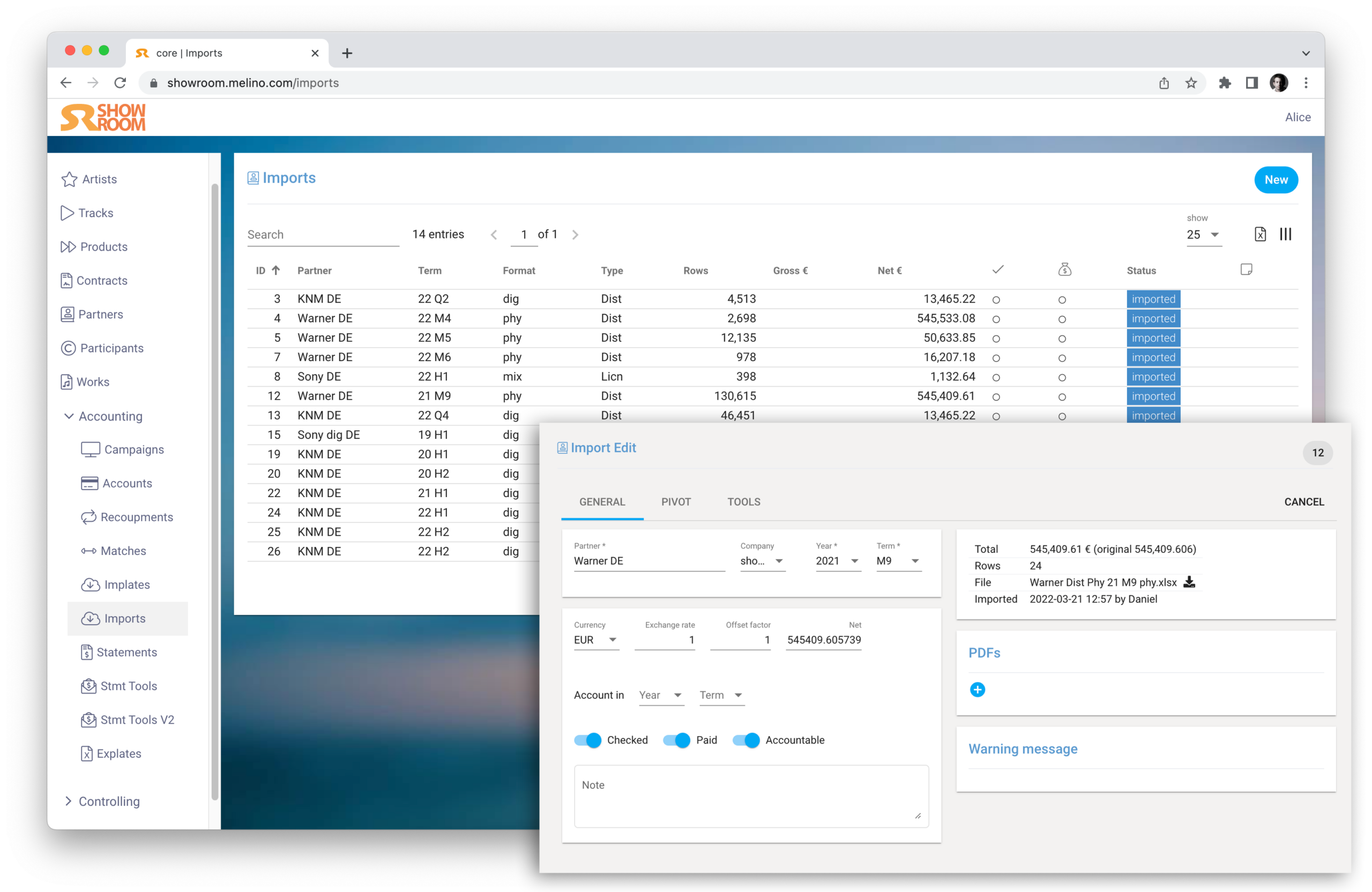Disable the Paid toggle

676,740
